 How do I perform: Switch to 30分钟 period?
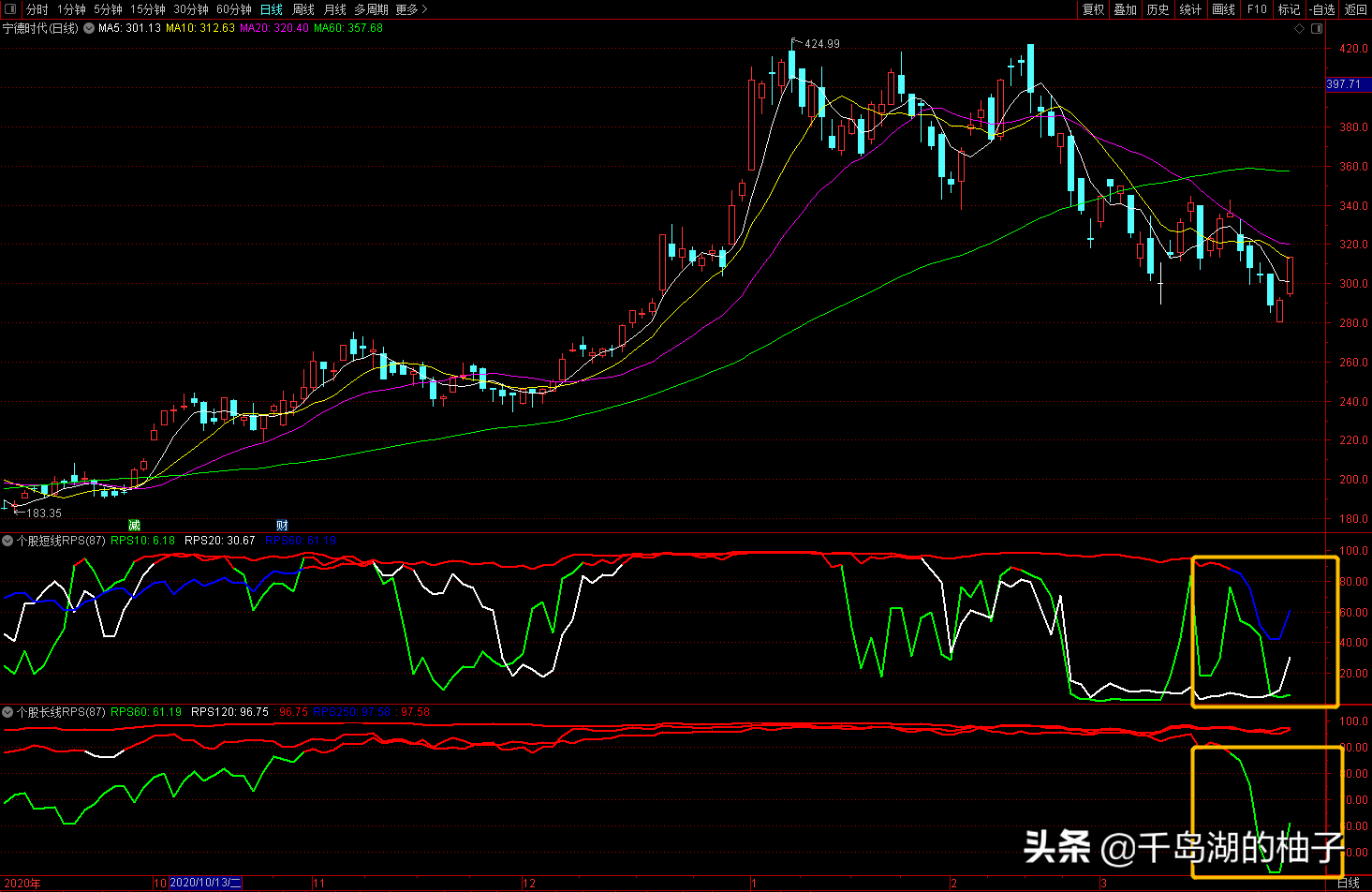pos(191,9)
